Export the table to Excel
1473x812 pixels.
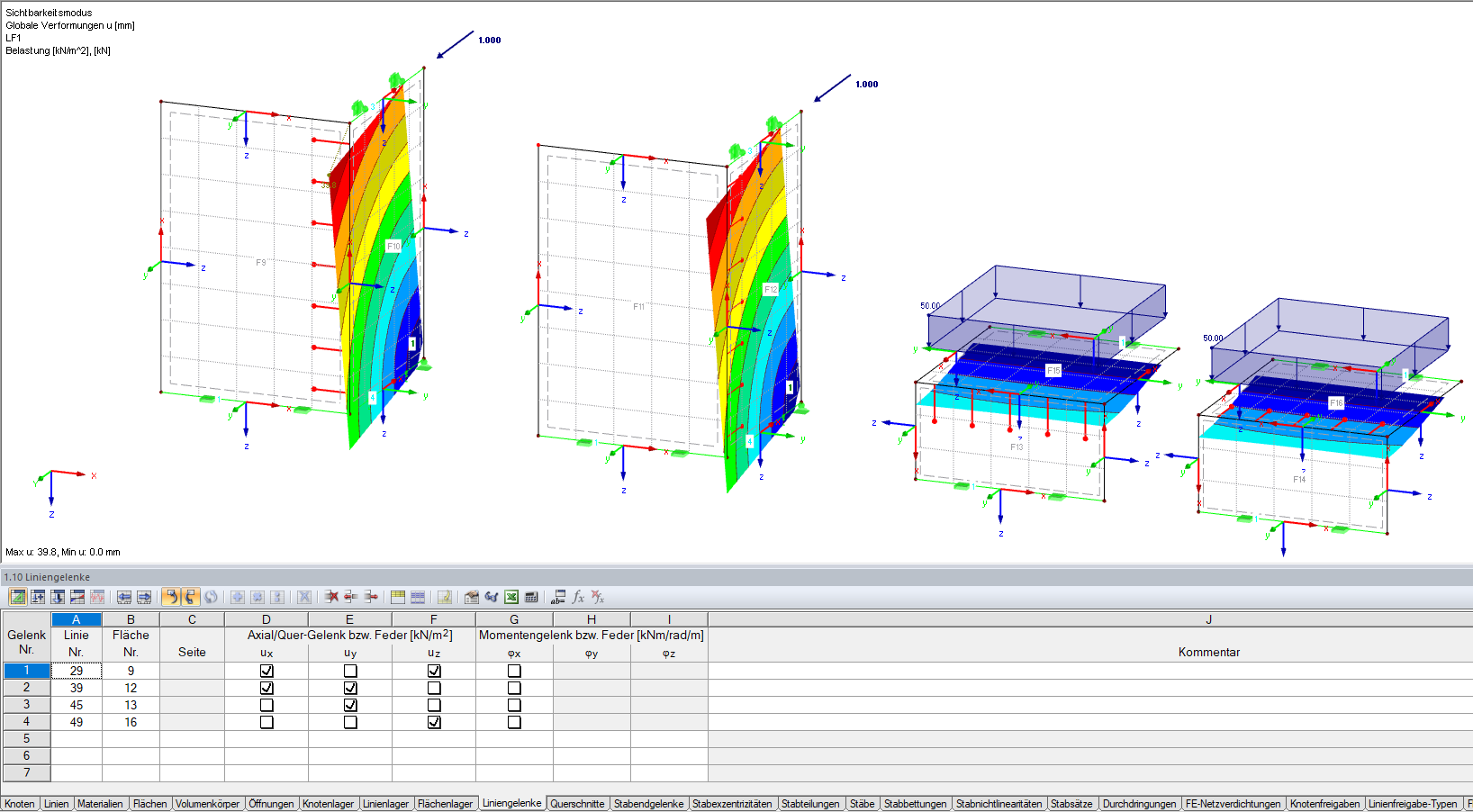point(511,596)
